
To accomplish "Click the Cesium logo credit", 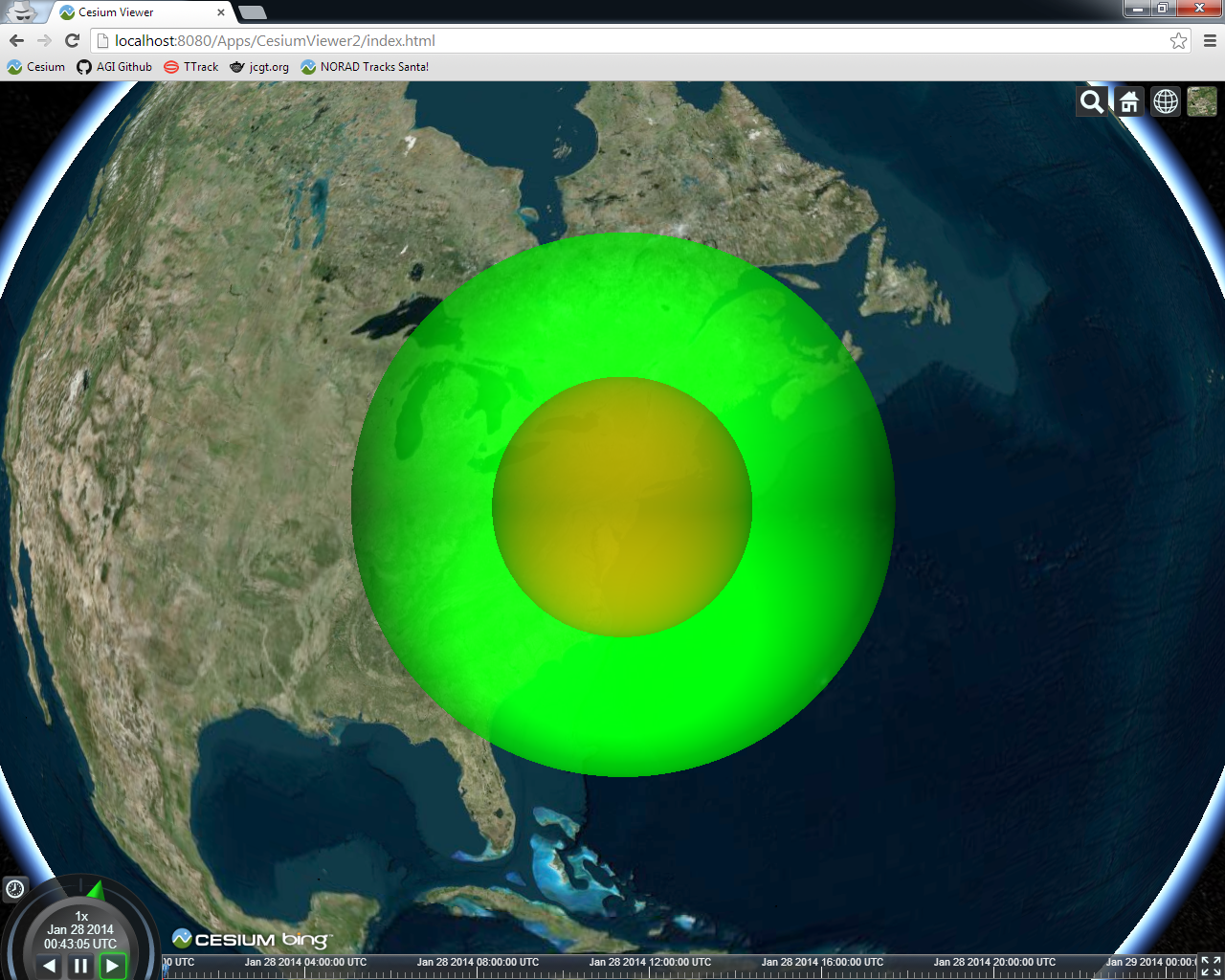I will 223,939.
